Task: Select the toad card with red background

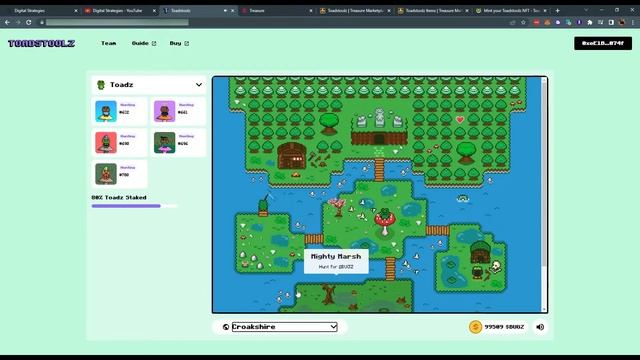Action: 120,142
